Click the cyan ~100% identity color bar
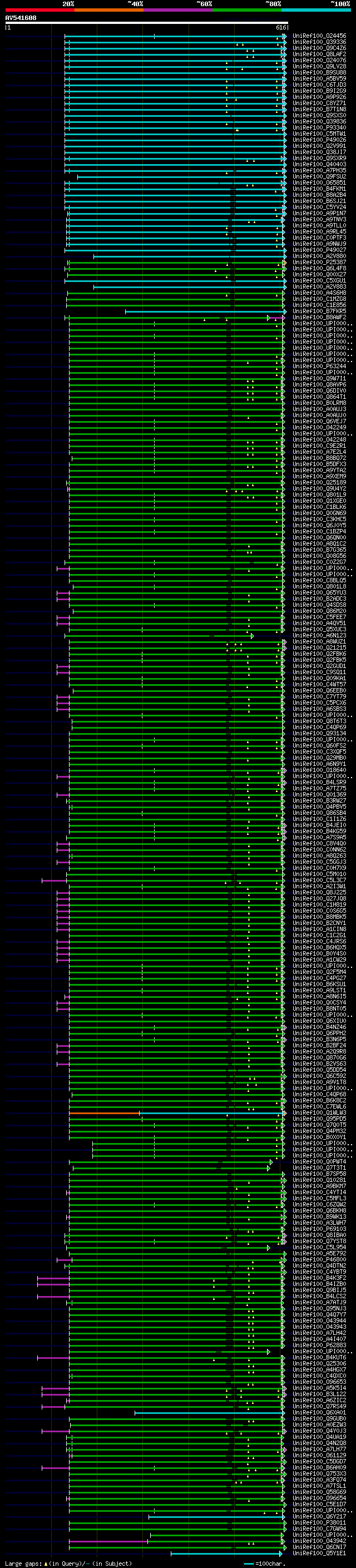 click(316, 11)
